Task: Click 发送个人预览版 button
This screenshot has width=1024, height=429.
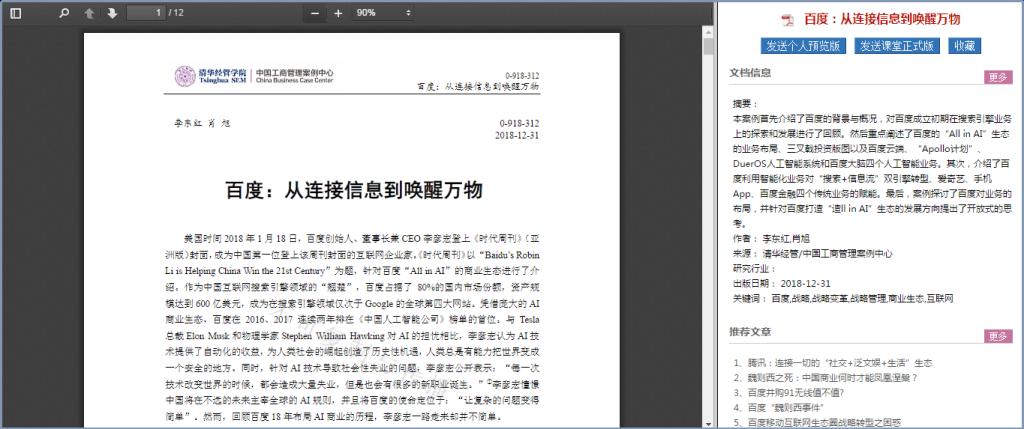Action: (x=805, y=46)
